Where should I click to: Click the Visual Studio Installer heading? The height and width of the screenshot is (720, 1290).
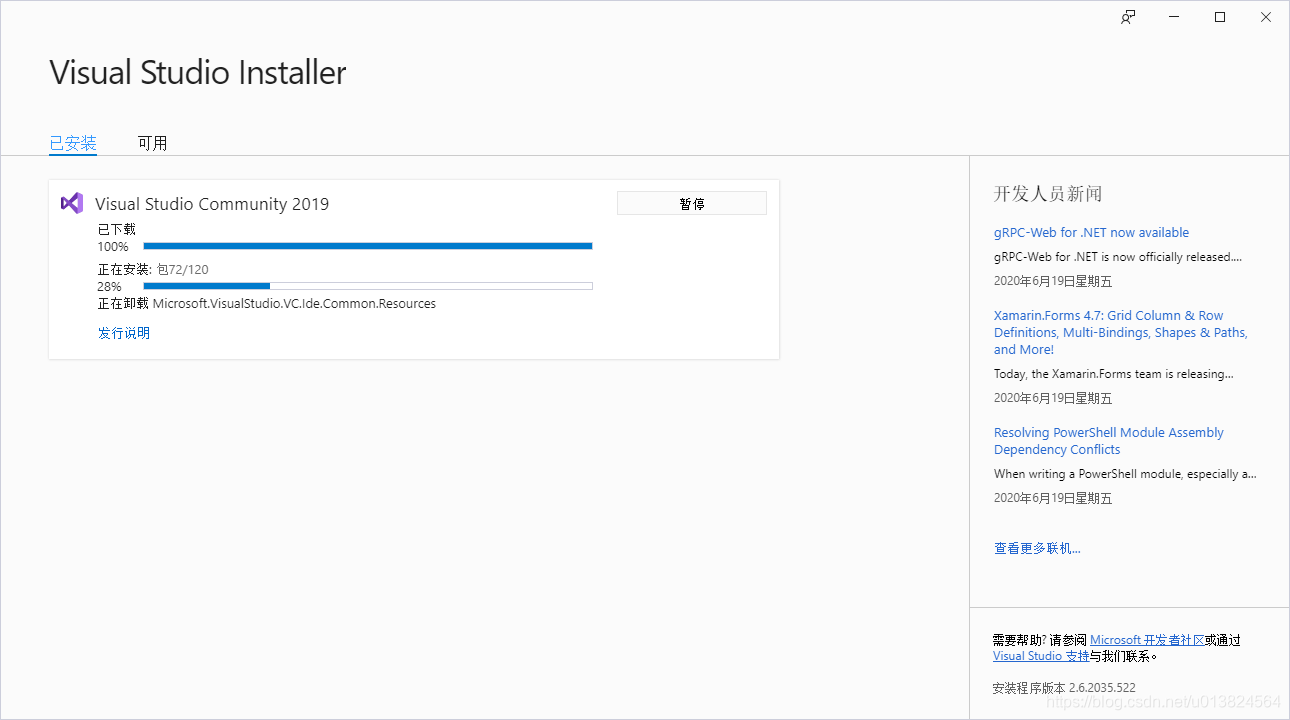point(198,73)
